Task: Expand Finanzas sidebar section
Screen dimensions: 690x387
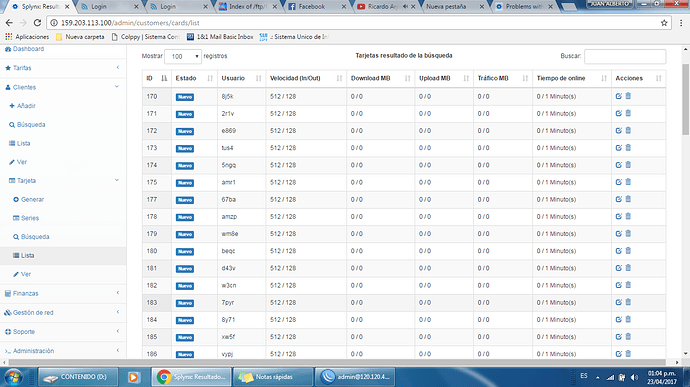Action: click(63, 293)
